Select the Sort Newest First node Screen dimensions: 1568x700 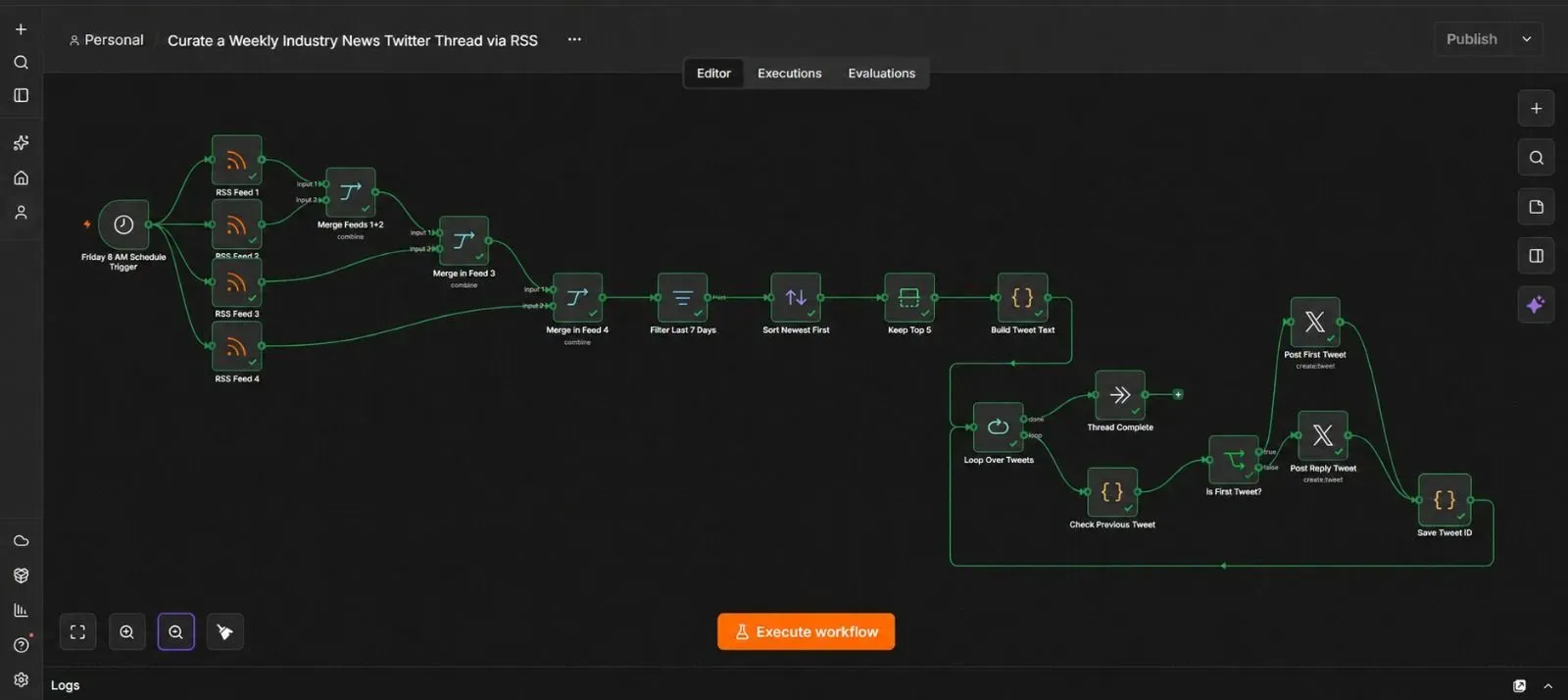[x=796, y=298]
